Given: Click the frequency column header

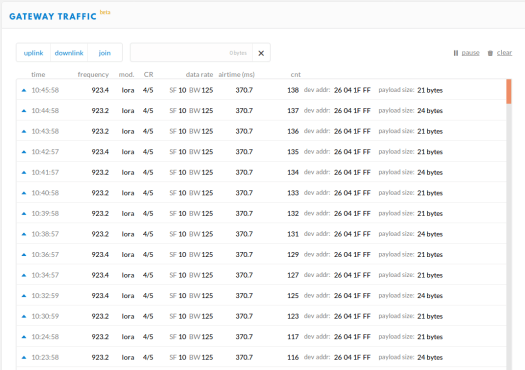Looking at the screenshot, I should 93,74.
